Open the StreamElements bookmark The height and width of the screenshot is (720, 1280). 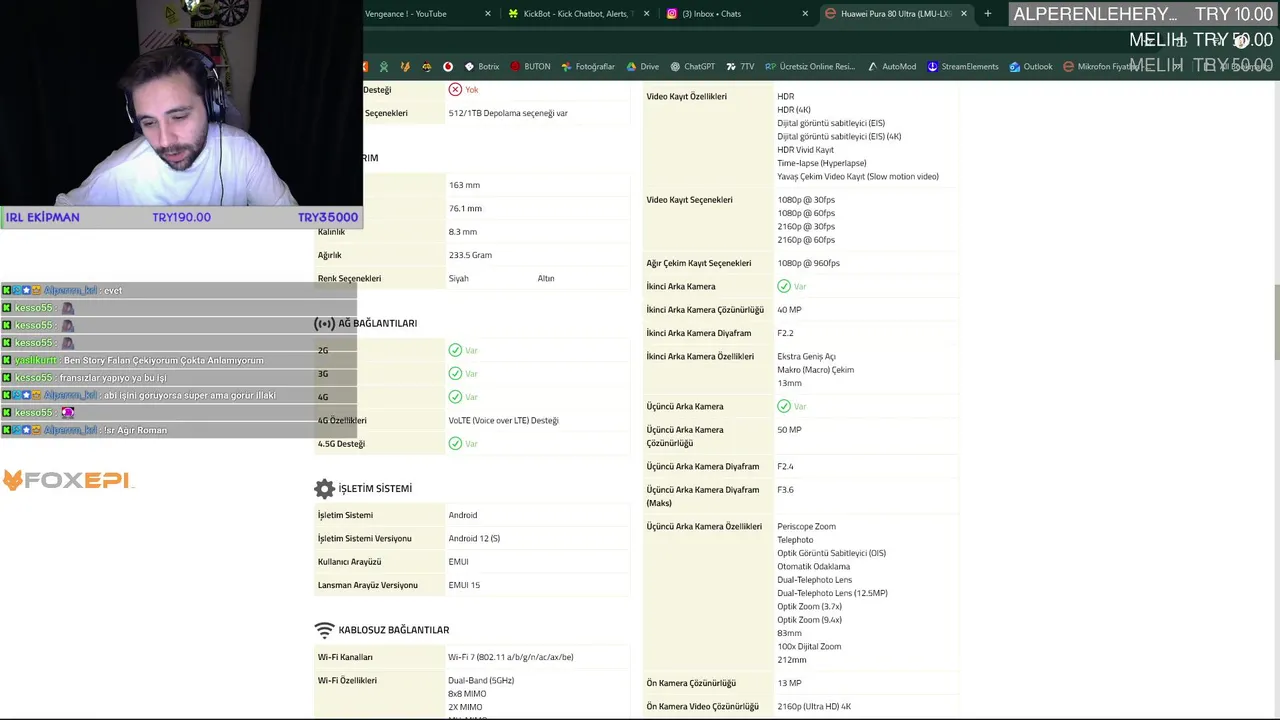pos(962,67)
